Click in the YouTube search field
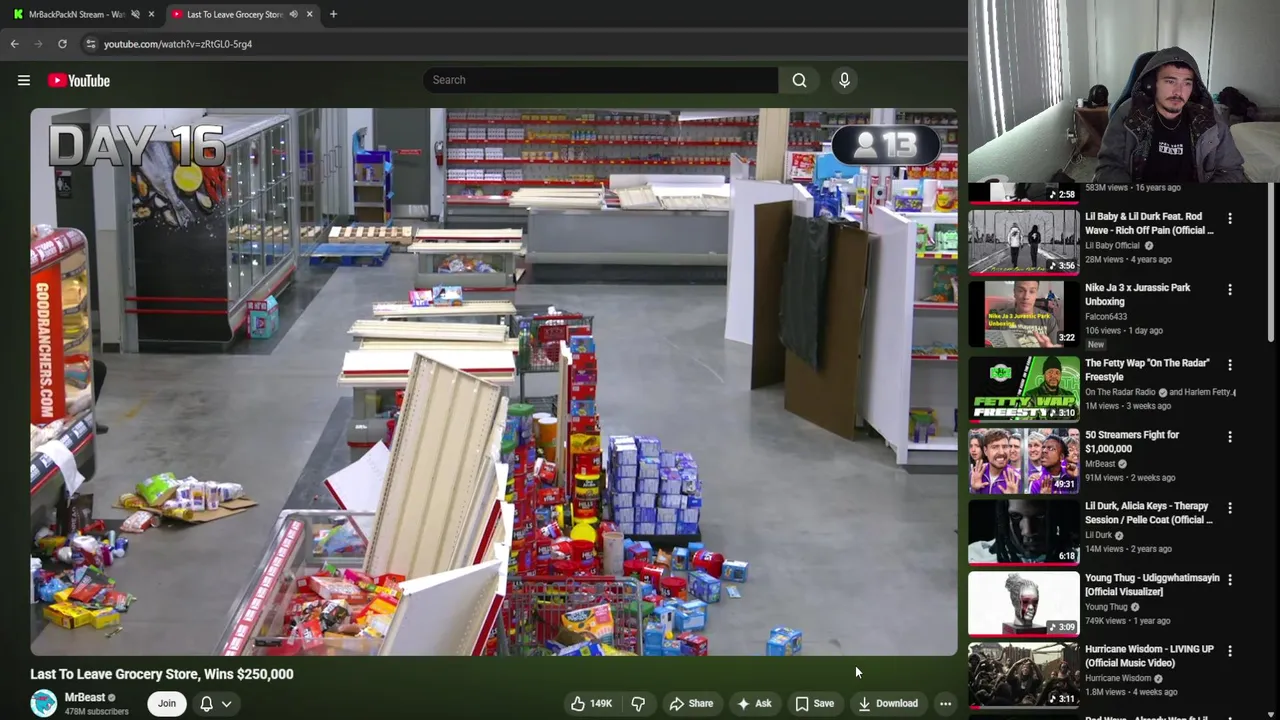The height and width of the screenshot is (720, 1280). [600, 80]
